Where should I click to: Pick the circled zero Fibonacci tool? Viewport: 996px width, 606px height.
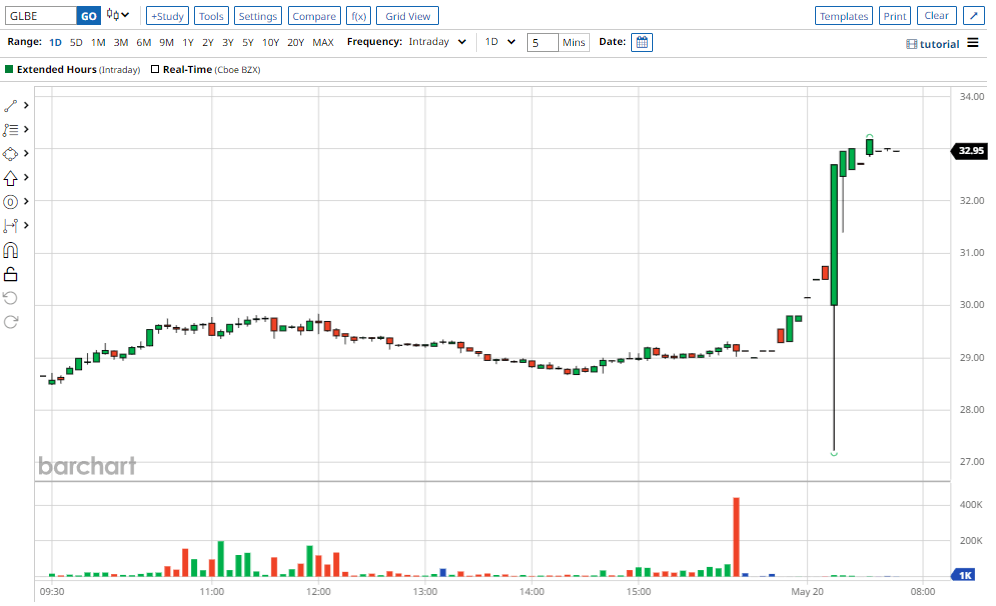click(10, 202)
